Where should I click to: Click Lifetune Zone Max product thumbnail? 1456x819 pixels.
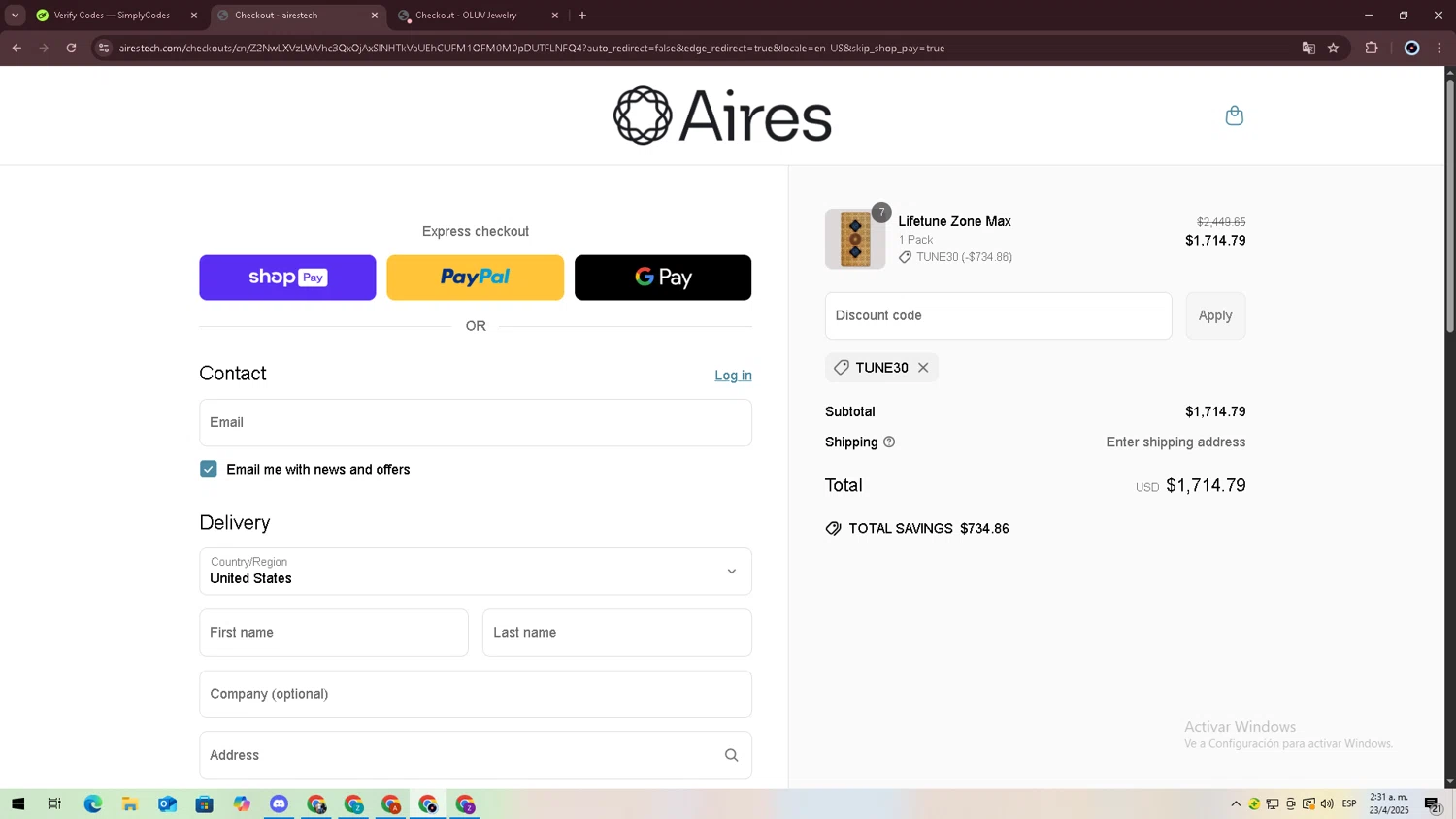[855, 239]
